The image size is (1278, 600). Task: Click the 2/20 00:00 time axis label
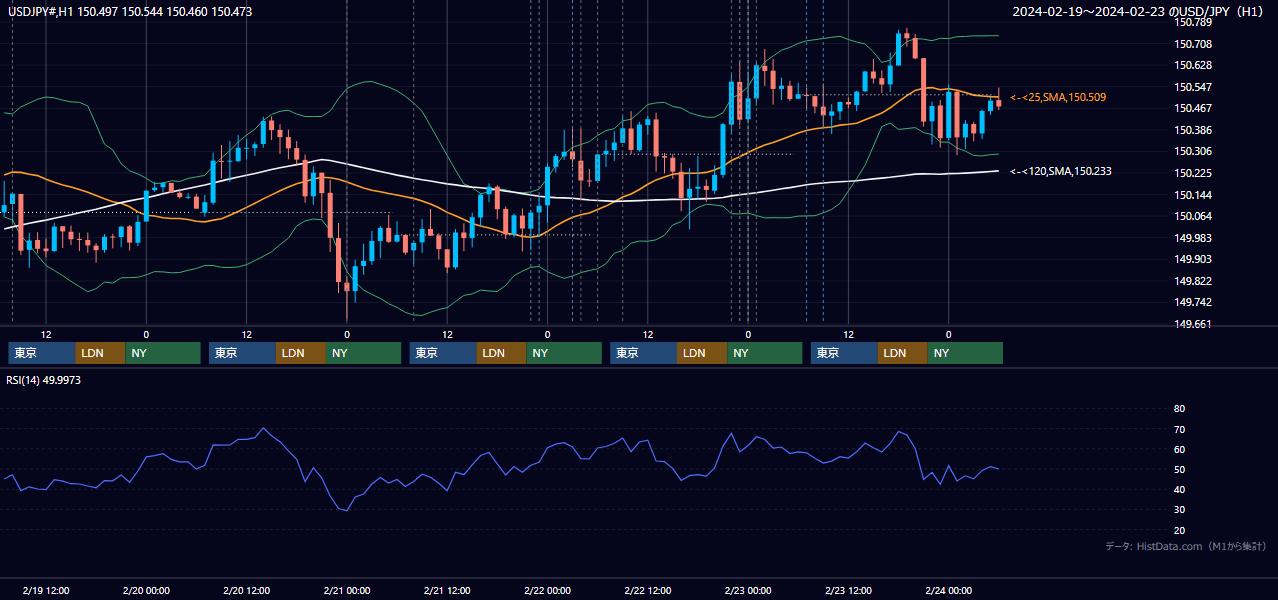tap(146, 590)
